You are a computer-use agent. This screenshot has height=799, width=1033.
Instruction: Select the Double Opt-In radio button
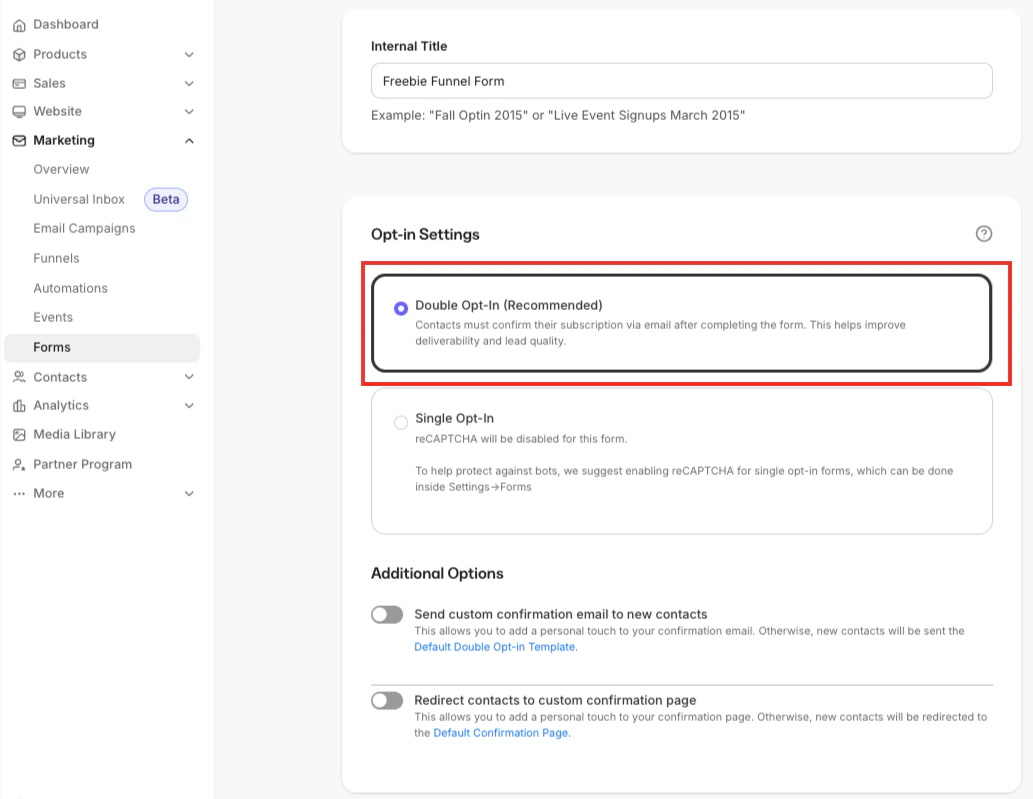400,308
